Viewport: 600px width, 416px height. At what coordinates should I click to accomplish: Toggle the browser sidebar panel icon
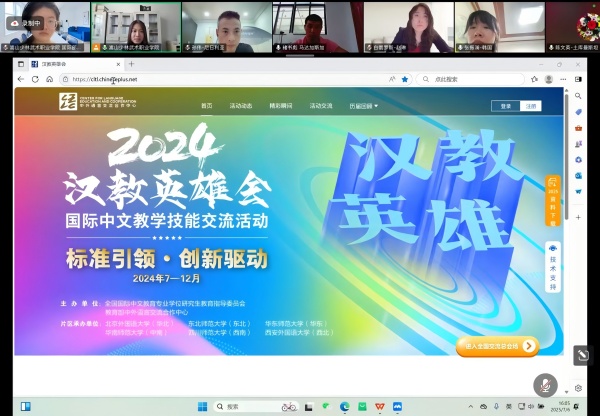click(578, 79)
